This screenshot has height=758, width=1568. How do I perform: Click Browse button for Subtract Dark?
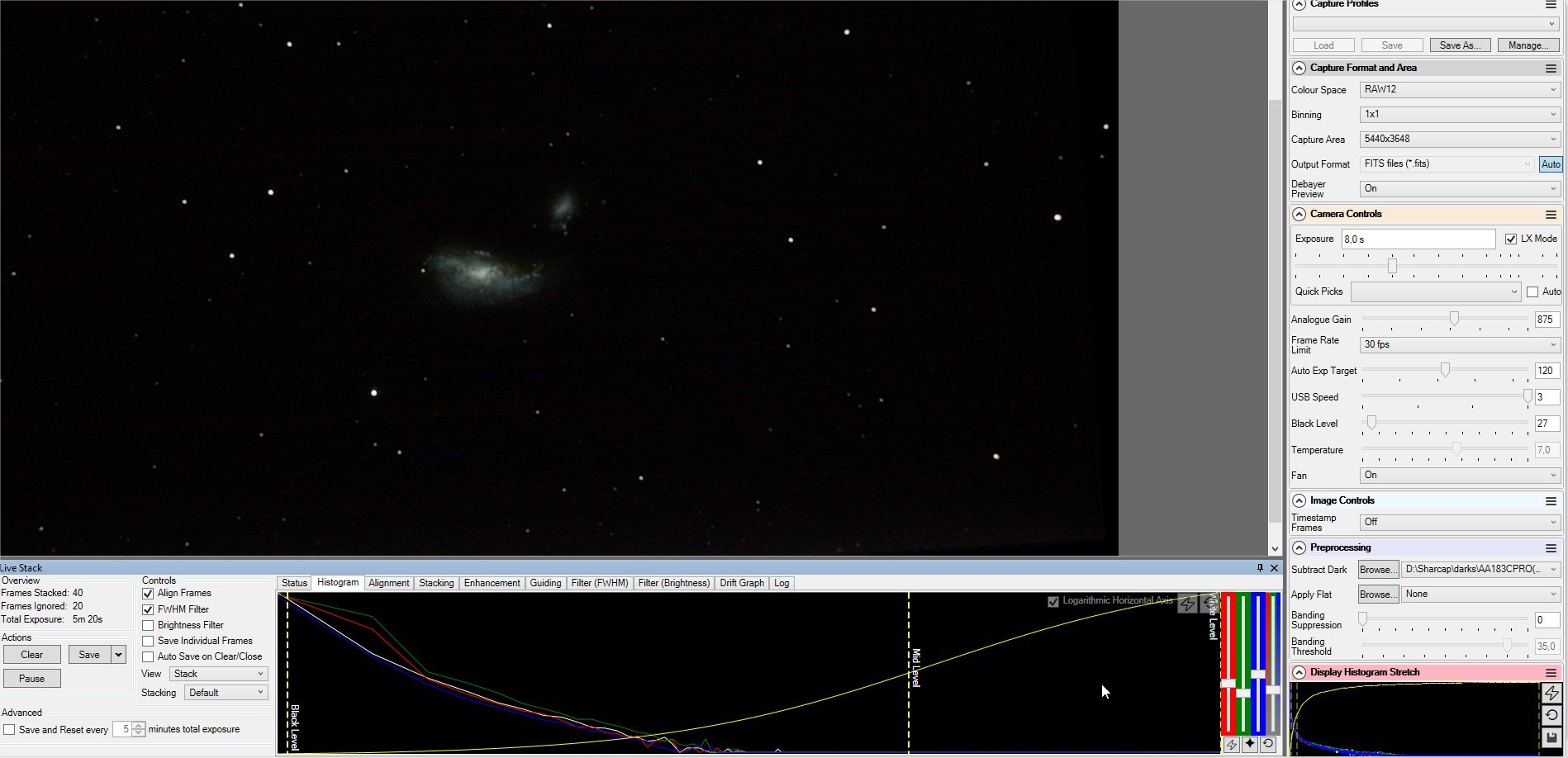pos(1378,570)
